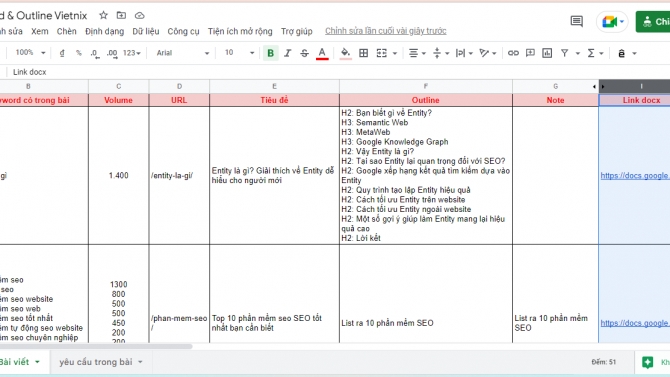670x377 pixels.
Task: Select Top 10 phần mềm seo title cell
Action: pos(274,294)
